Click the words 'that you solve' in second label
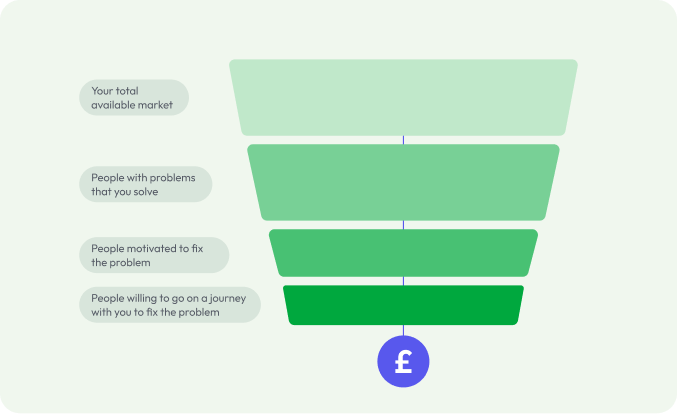Viewport: 677px width, 414px height. pyautogui.click(x=125, y=192)
